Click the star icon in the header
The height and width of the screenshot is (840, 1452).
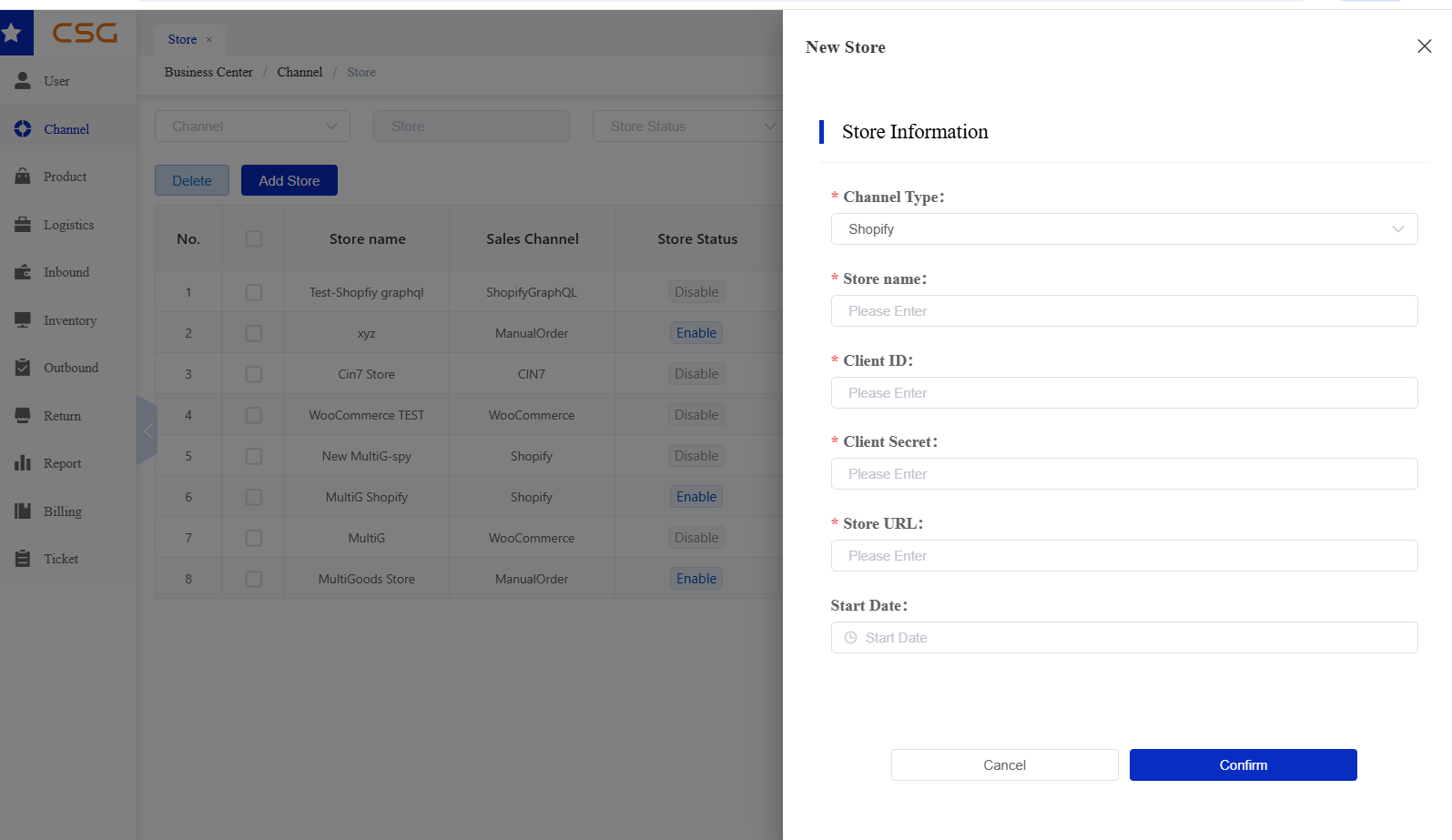point(12,33)
